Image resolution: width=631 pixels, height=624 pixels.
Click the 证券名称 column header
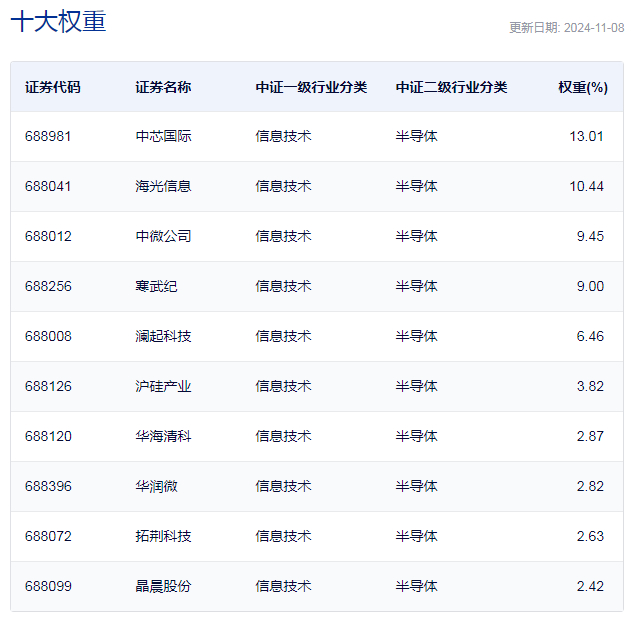pyautogui.click(x=163, y=87)
